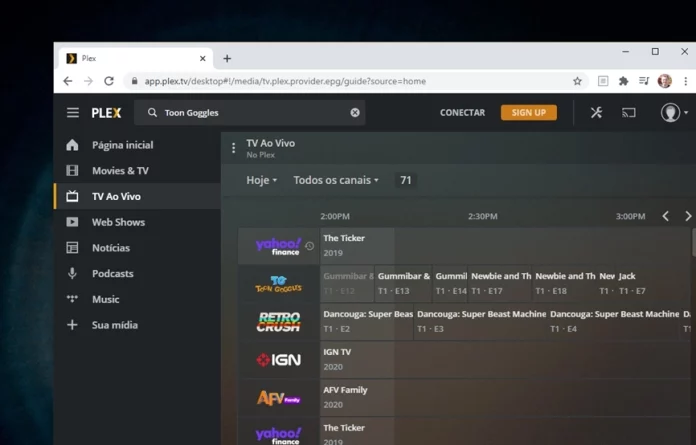Open the Chrome profile avatar
The height and width of the screenshot is (445, 696).
[x=664, y=81]
